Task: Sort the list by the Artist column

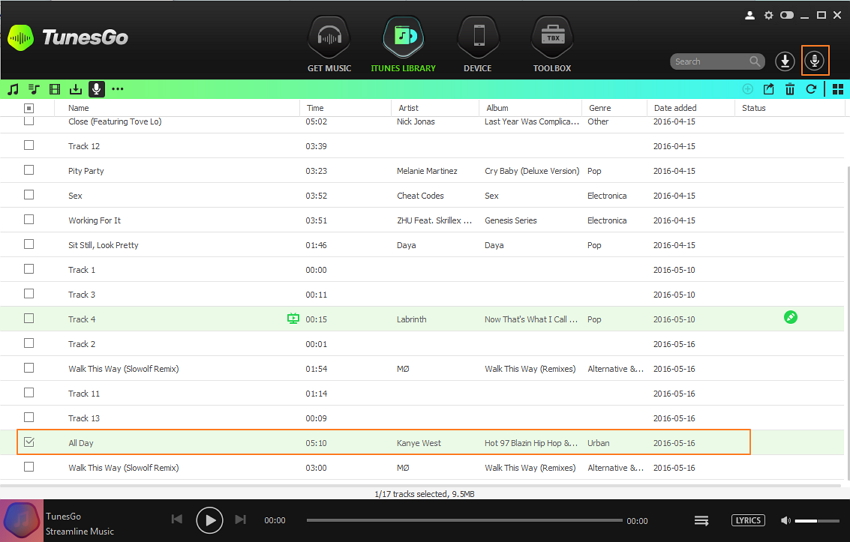Action: coord(408,108)
